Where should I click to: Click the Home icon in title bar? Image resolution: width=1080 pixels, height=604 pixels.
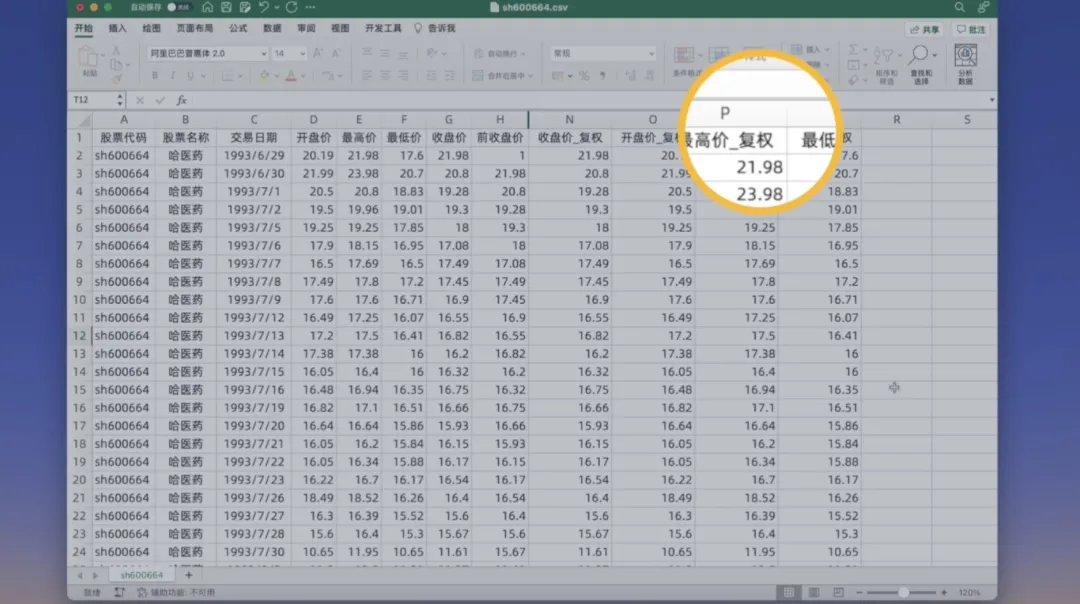point(207,8)
